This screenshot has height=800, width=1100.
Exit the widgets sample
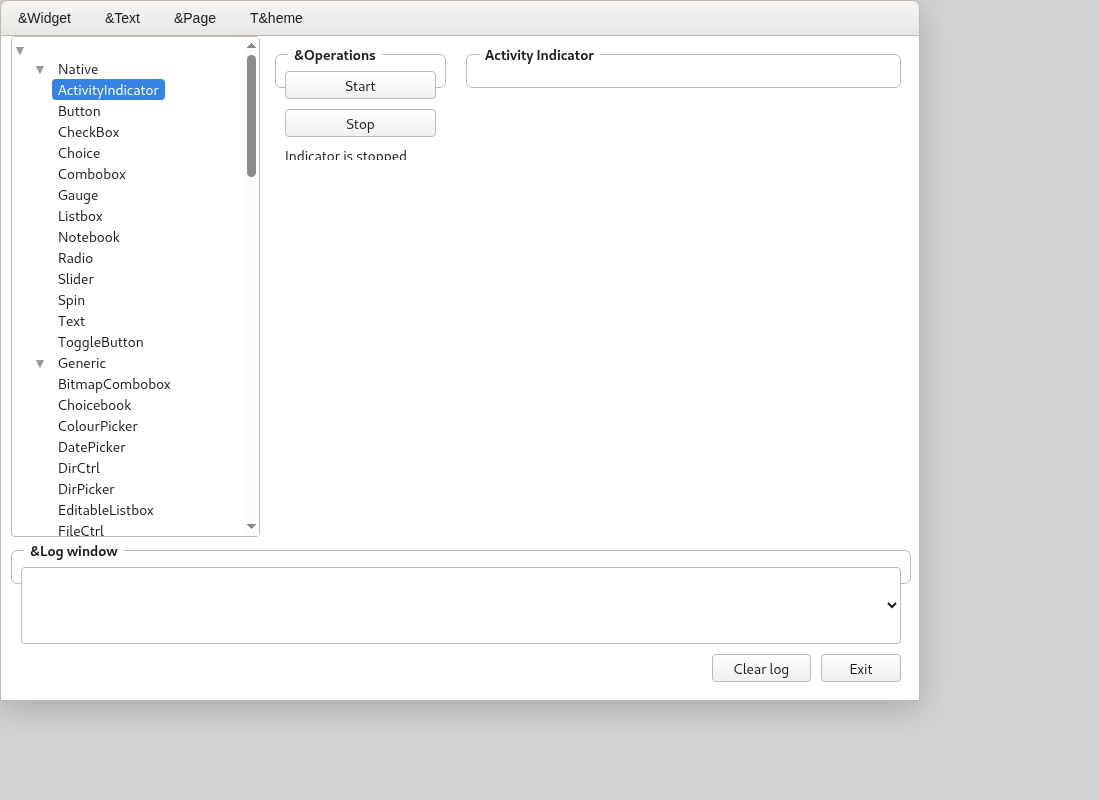(861, 668)
